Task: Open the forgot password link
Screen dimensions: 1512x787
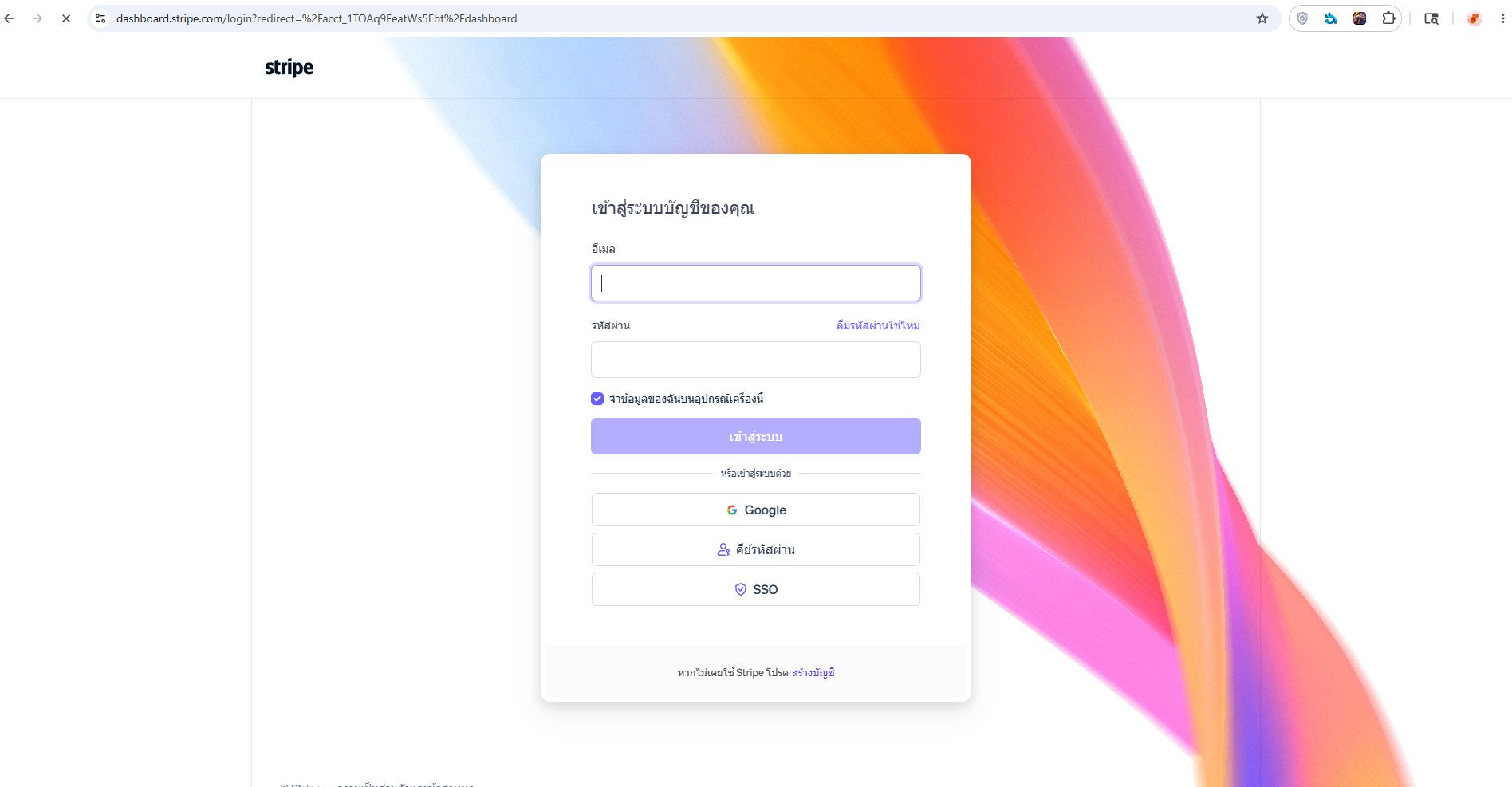Action: (x=878, y=325)
